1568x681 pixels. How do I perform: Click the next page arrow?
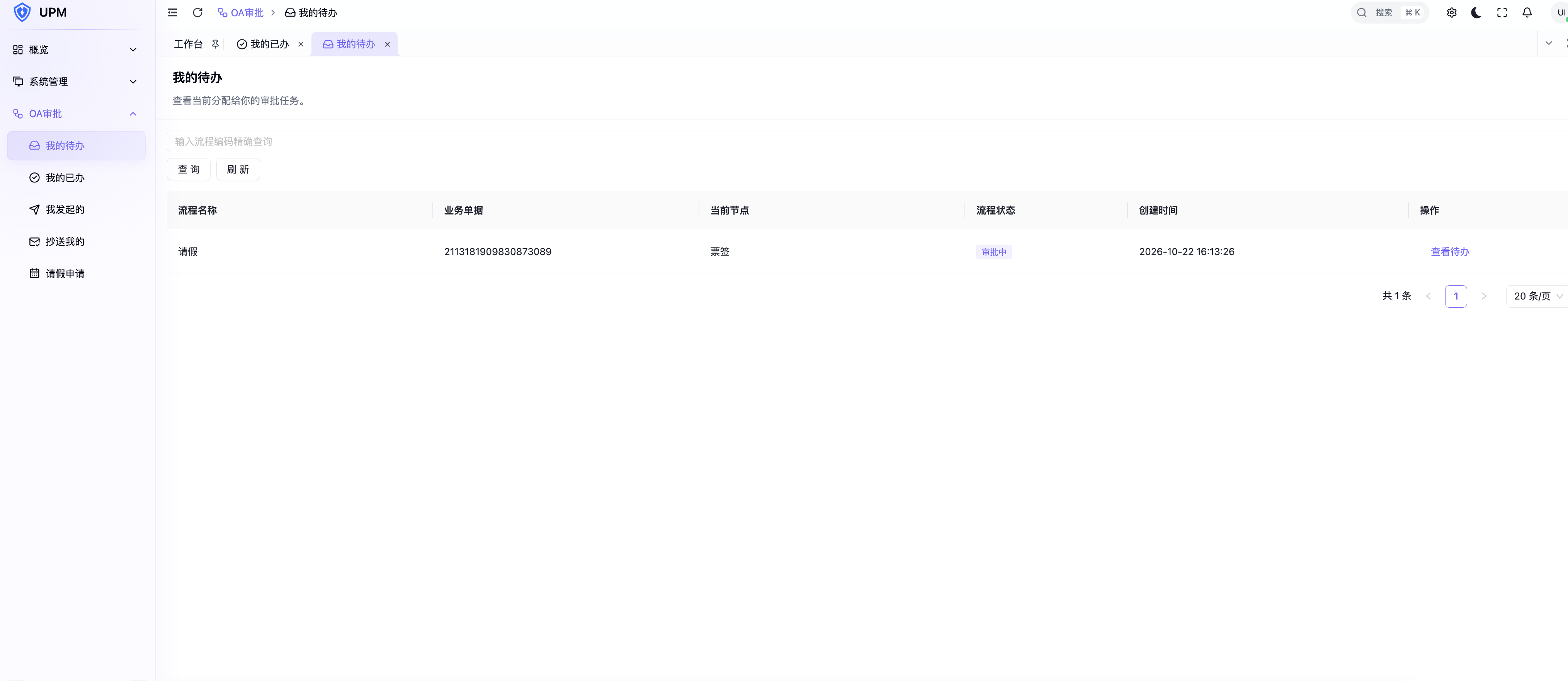pos(1484,296)
